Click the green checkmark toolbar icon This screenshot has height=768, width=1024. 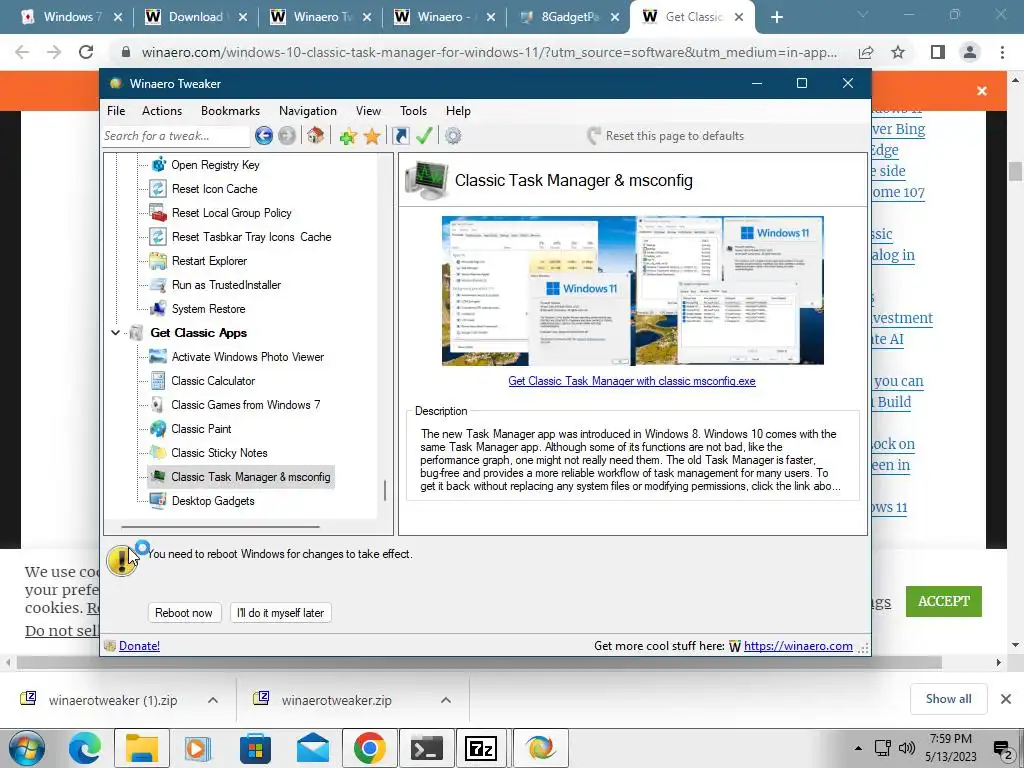coord(424,135)
